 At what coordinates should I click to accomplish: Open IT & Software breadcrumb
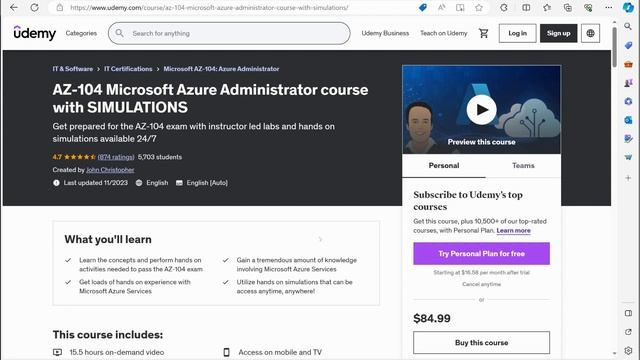(73, 69)
